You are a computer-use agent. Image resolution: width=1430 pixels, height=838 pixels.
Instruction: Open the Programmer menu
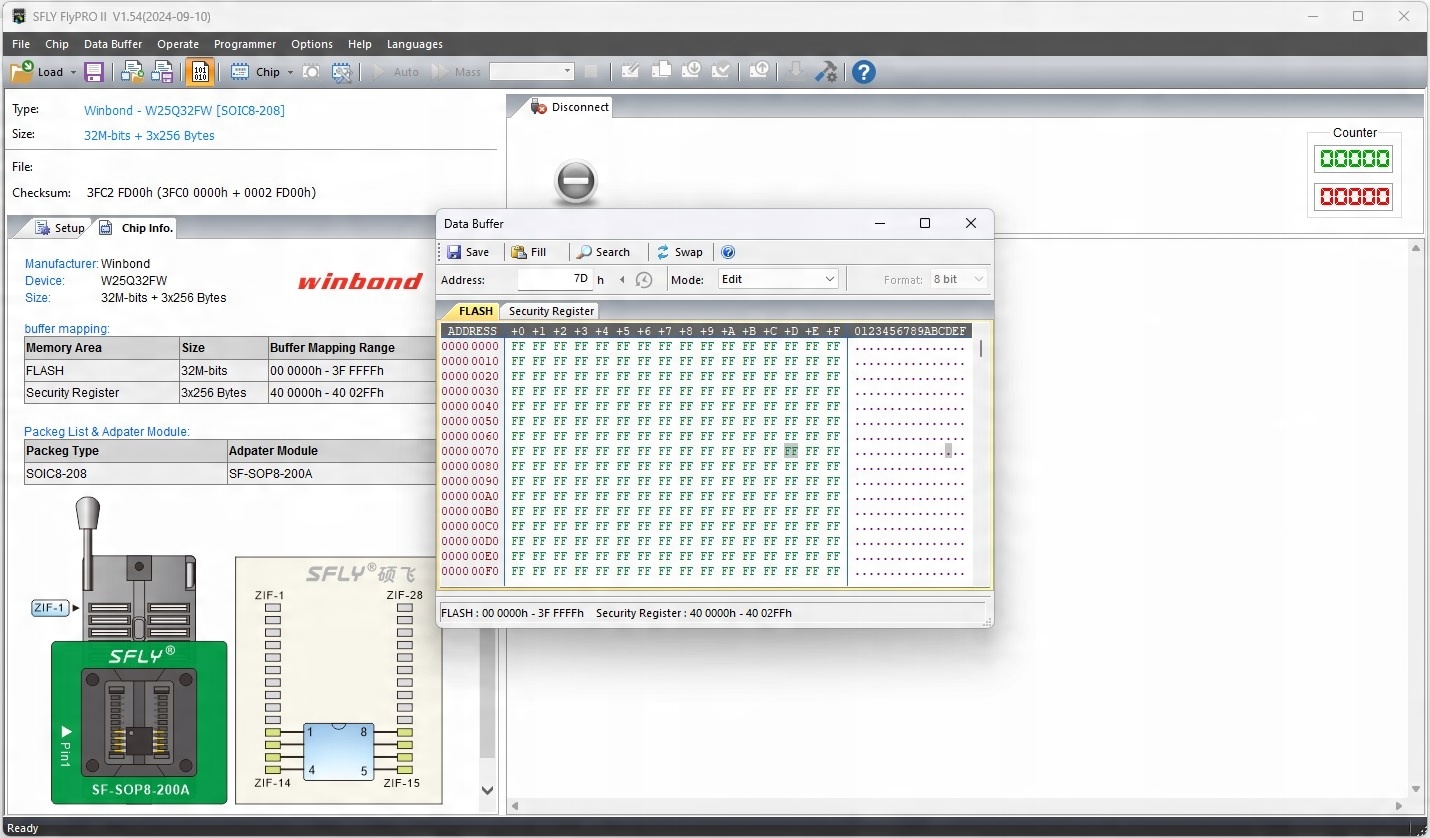[x=245, y=44]
